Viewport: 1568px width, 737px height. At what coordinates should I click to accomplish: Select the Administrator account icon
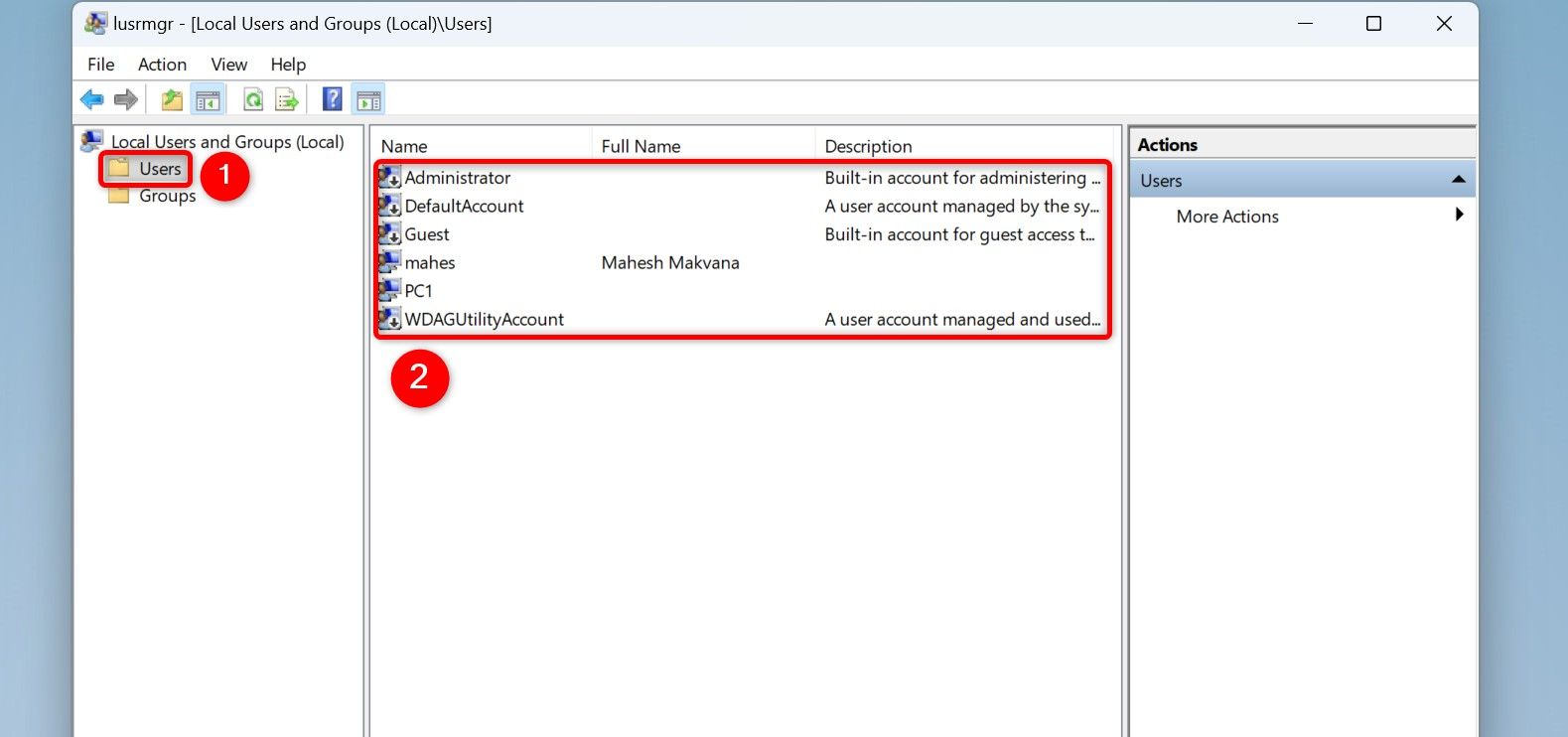pyautogui.click(x=390, y=178)
